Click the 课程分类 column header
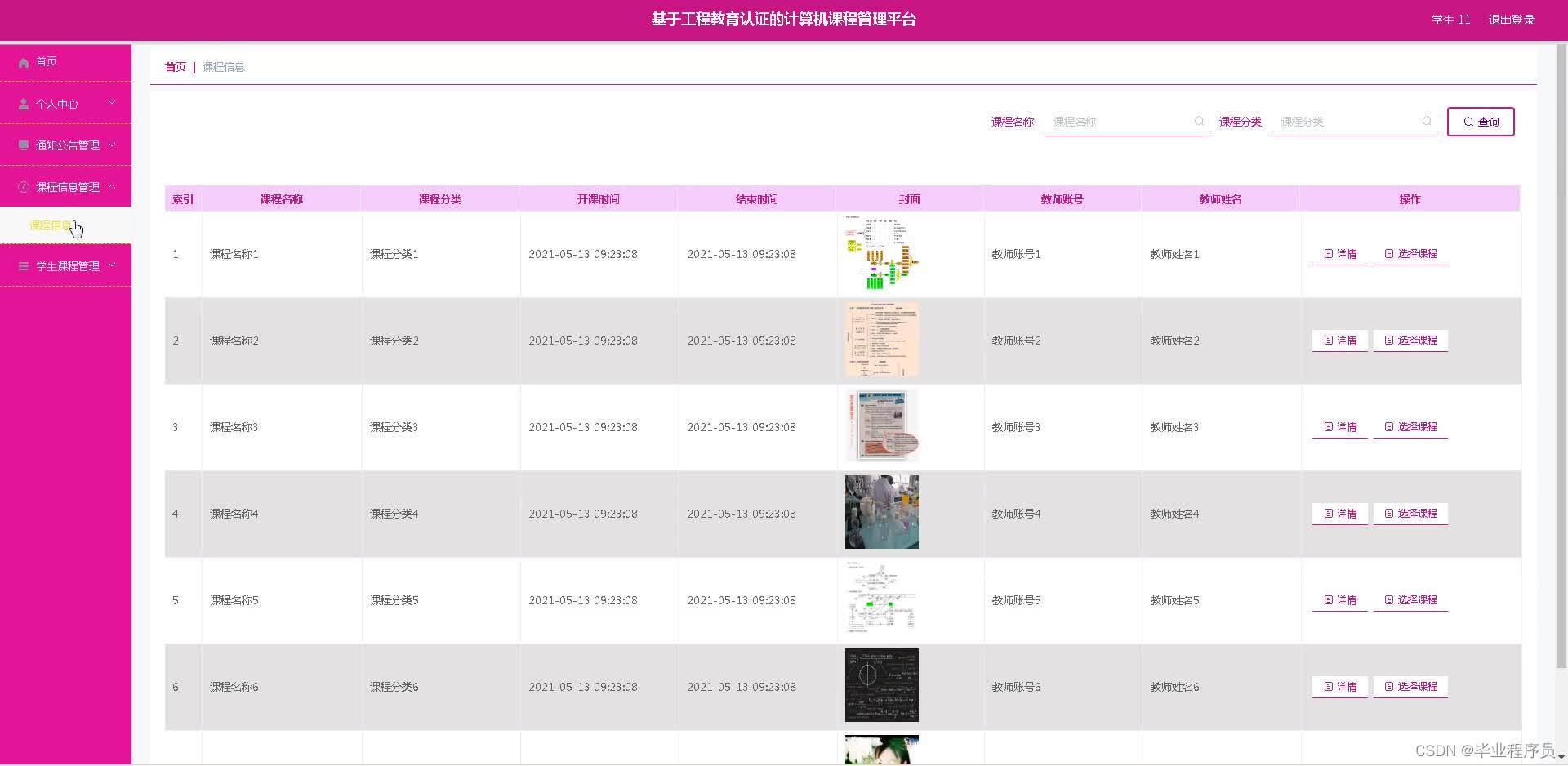 click(440, 199)
